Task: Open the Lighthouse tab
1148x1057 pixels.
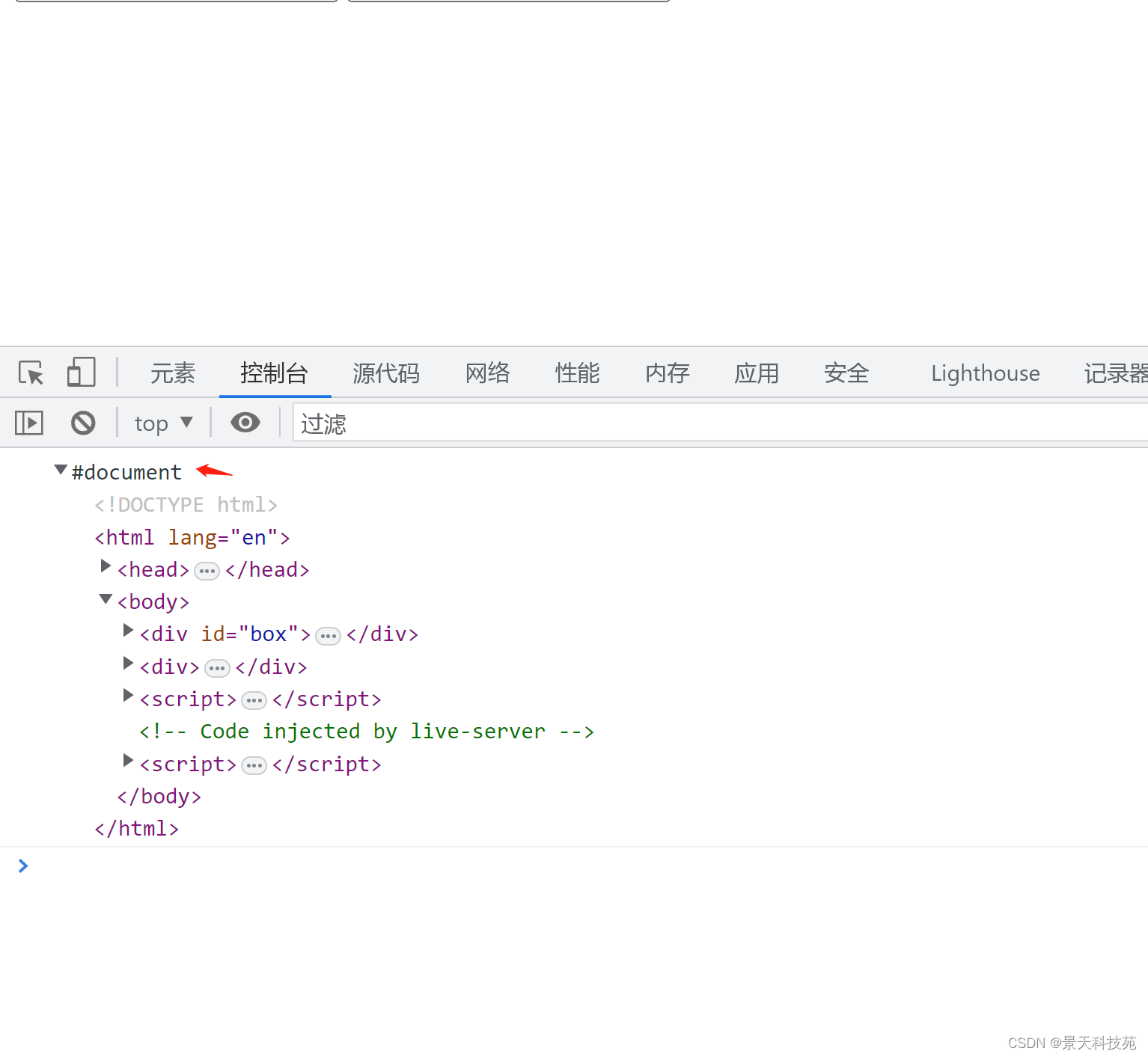Action: 986,373
